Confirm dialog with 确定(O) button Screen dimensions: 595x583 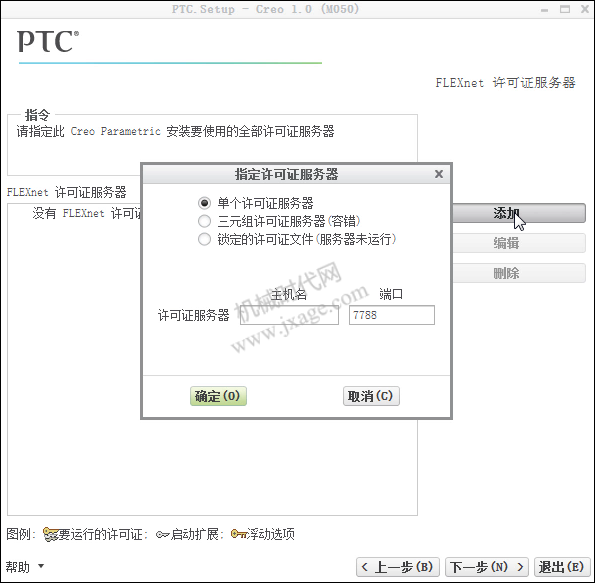pyautogui.click(x=218, y=396)
